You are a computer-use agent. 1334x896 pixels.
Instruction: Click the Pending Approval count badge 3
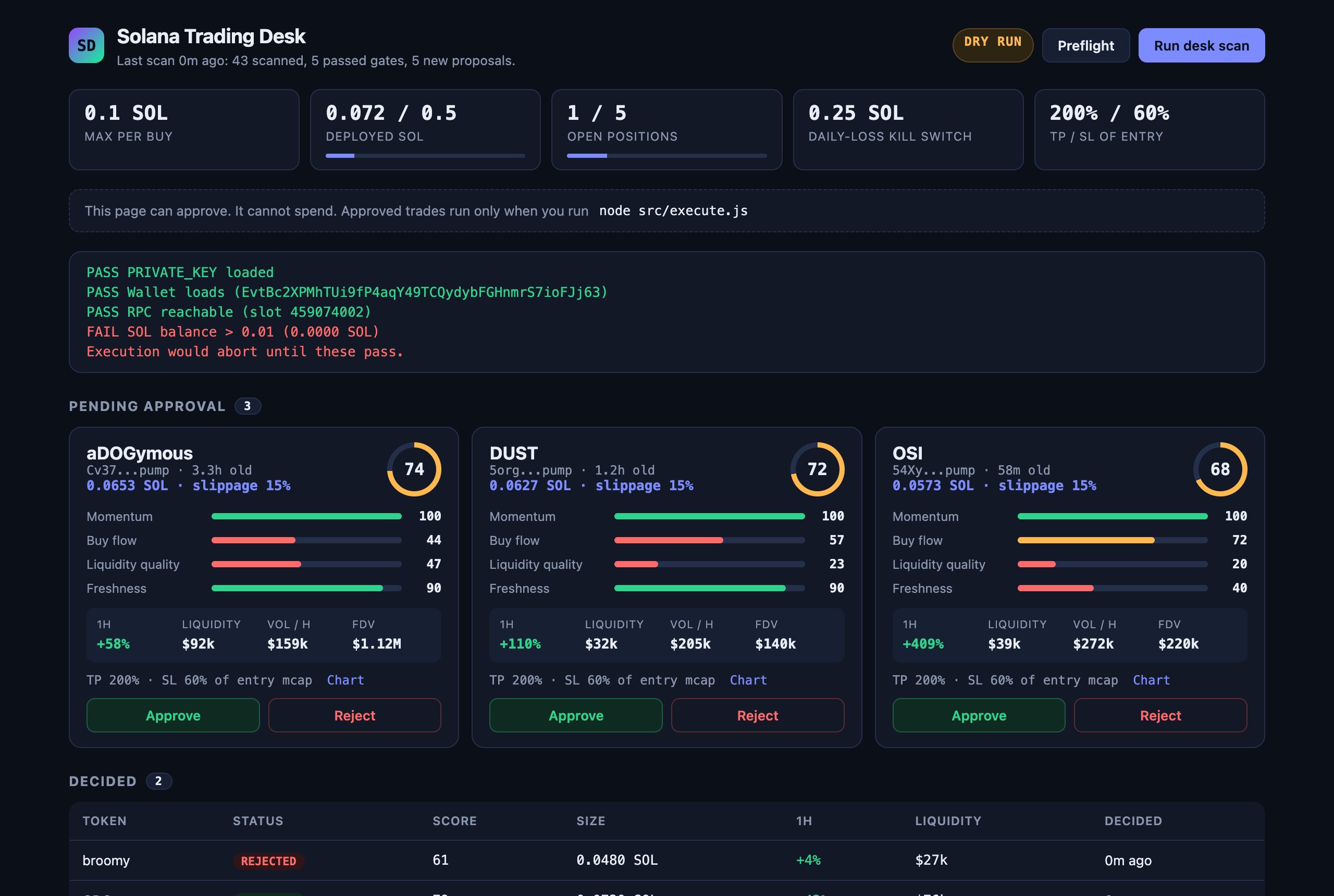(x=248, y=406)
